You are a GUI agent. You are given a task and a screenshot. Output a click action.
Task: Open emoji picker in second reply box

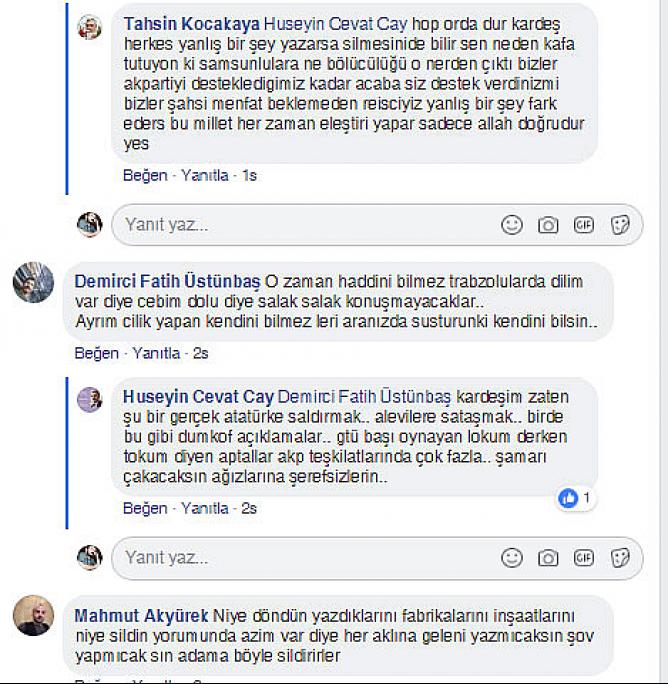(x=511, y=557)
